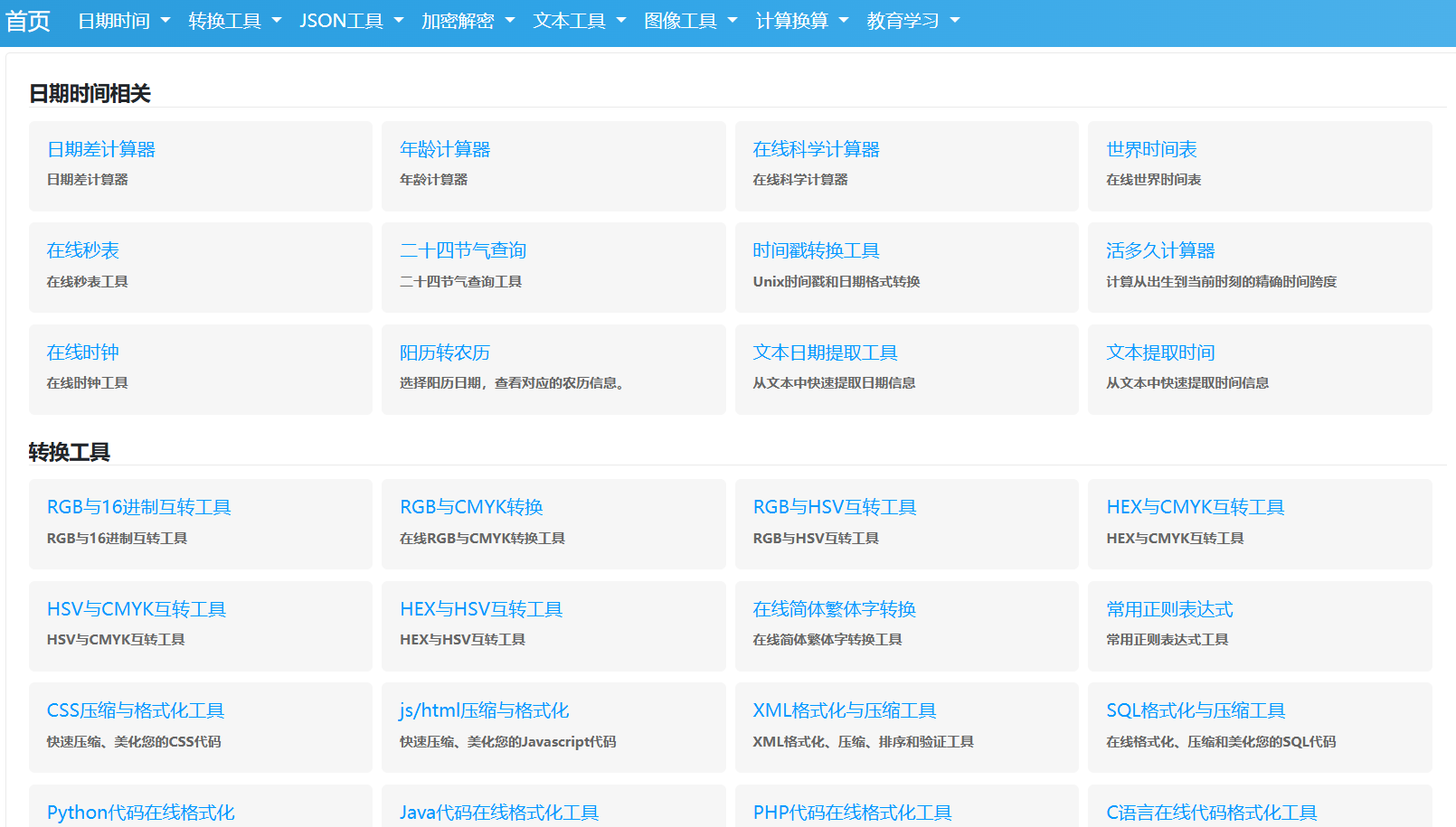Screen dimensions: 1456x827
Task: View the 世界时间表 page
Action: tap(1151, 149)
